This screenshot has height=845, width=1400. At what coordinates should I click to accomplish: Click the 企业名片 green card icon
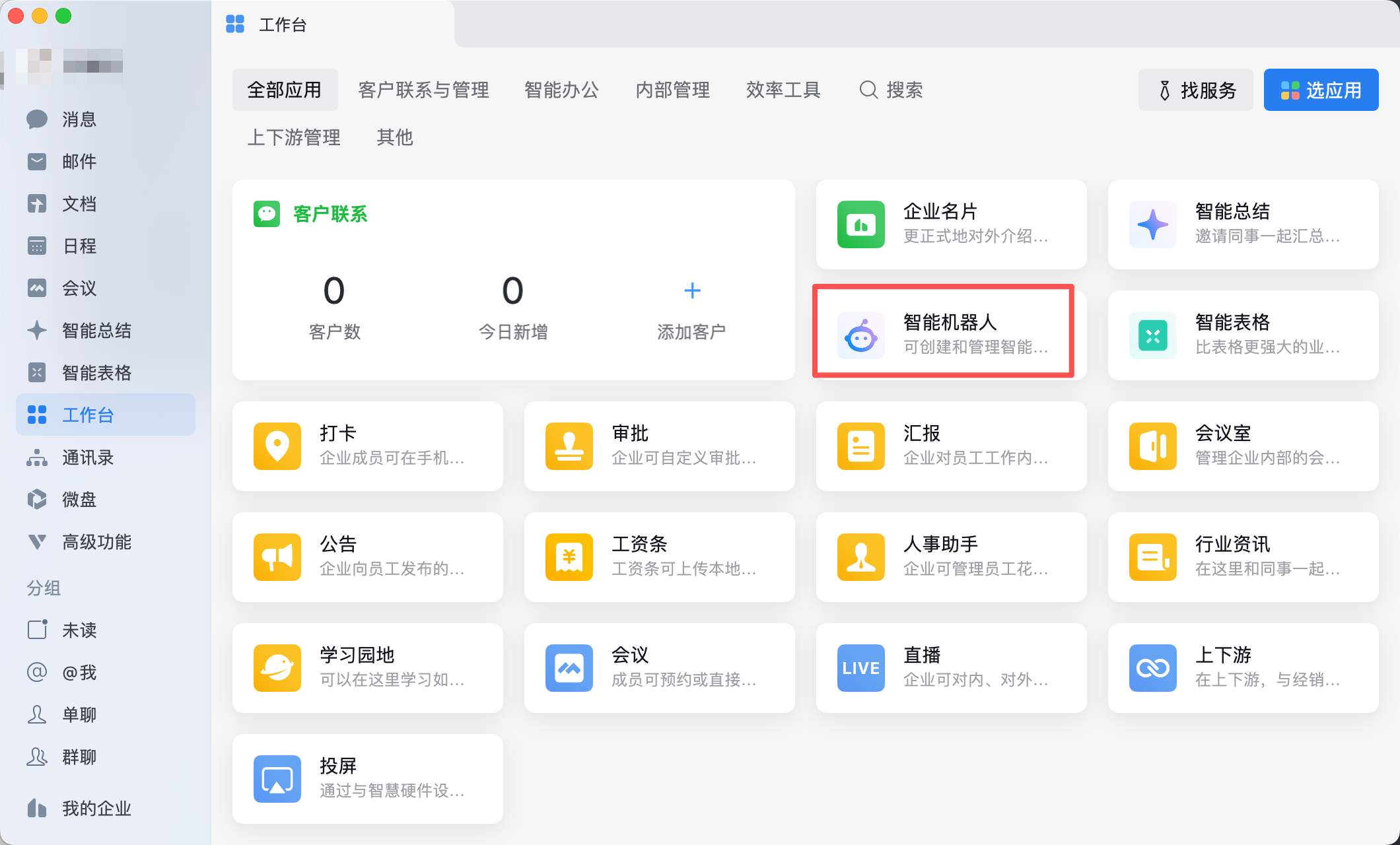[860, 224]
